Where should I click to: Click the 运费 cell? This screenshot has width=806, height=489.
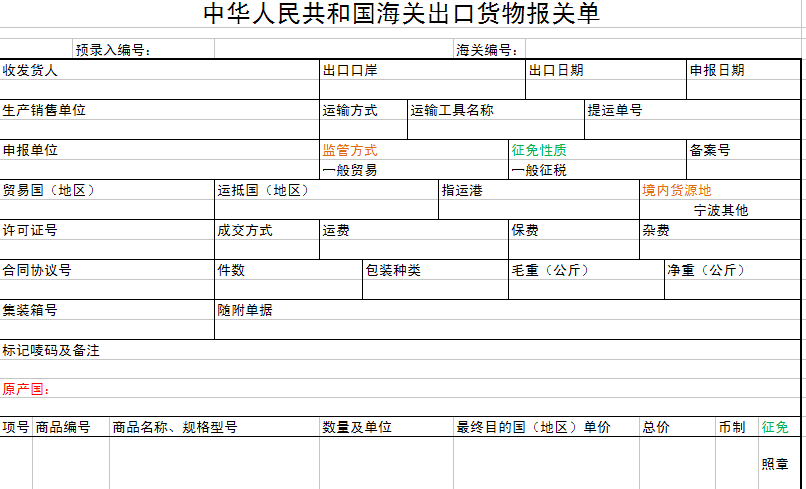(414, 230)
